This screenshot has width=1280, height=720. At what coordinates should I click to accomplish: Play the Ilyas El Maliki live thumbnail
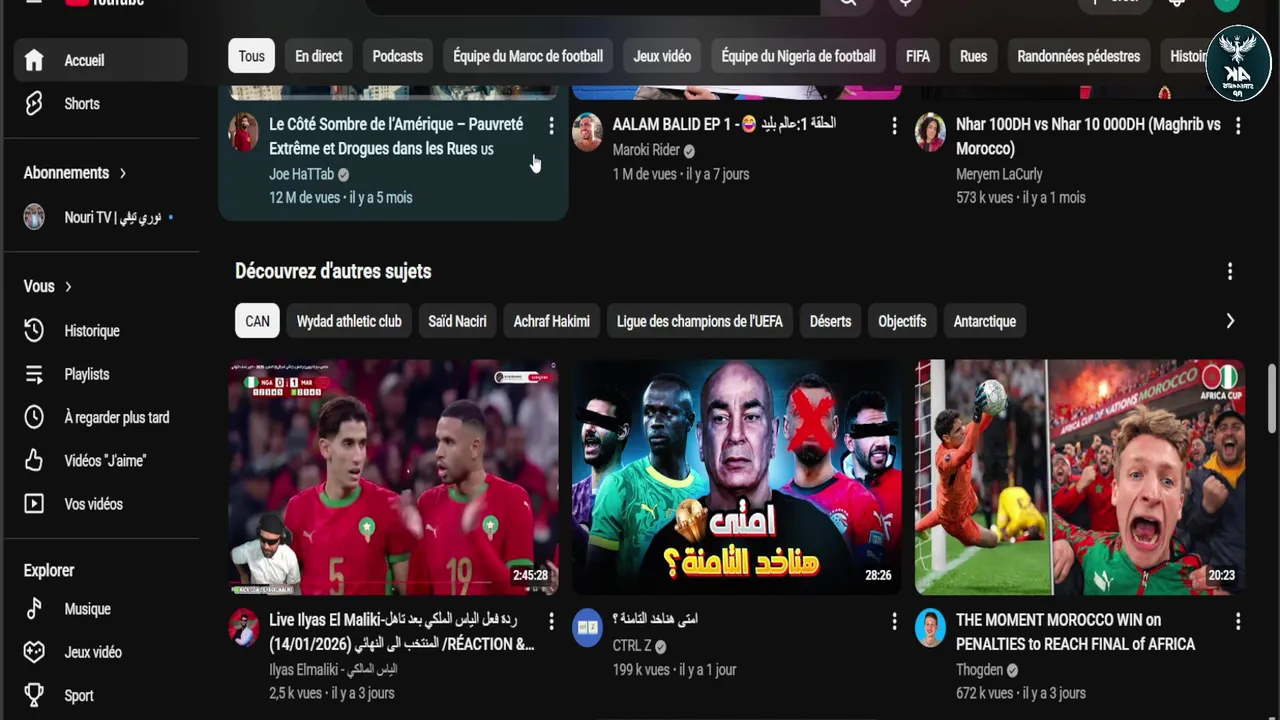click(393, 477)
